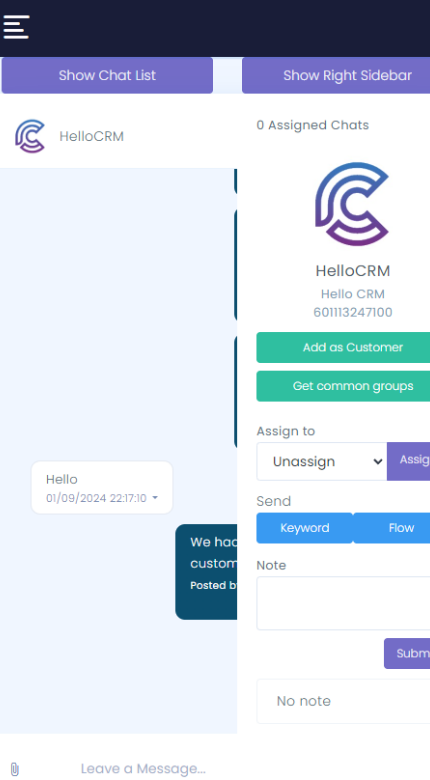Click the large HelloCRM profile logo
The height and width of the screenshot is (780, 430).
[352, 204]
